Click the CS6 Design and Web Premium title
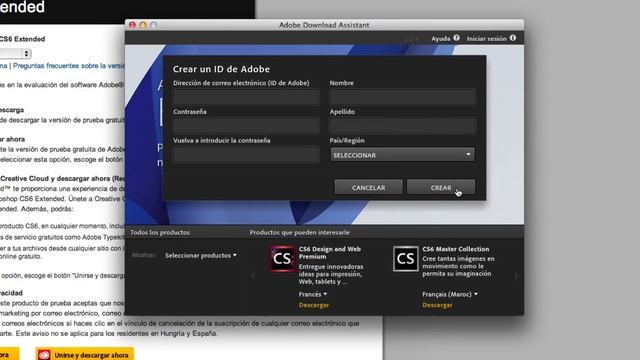Screen dimensions: 640x360 click(x=329, y=253)
